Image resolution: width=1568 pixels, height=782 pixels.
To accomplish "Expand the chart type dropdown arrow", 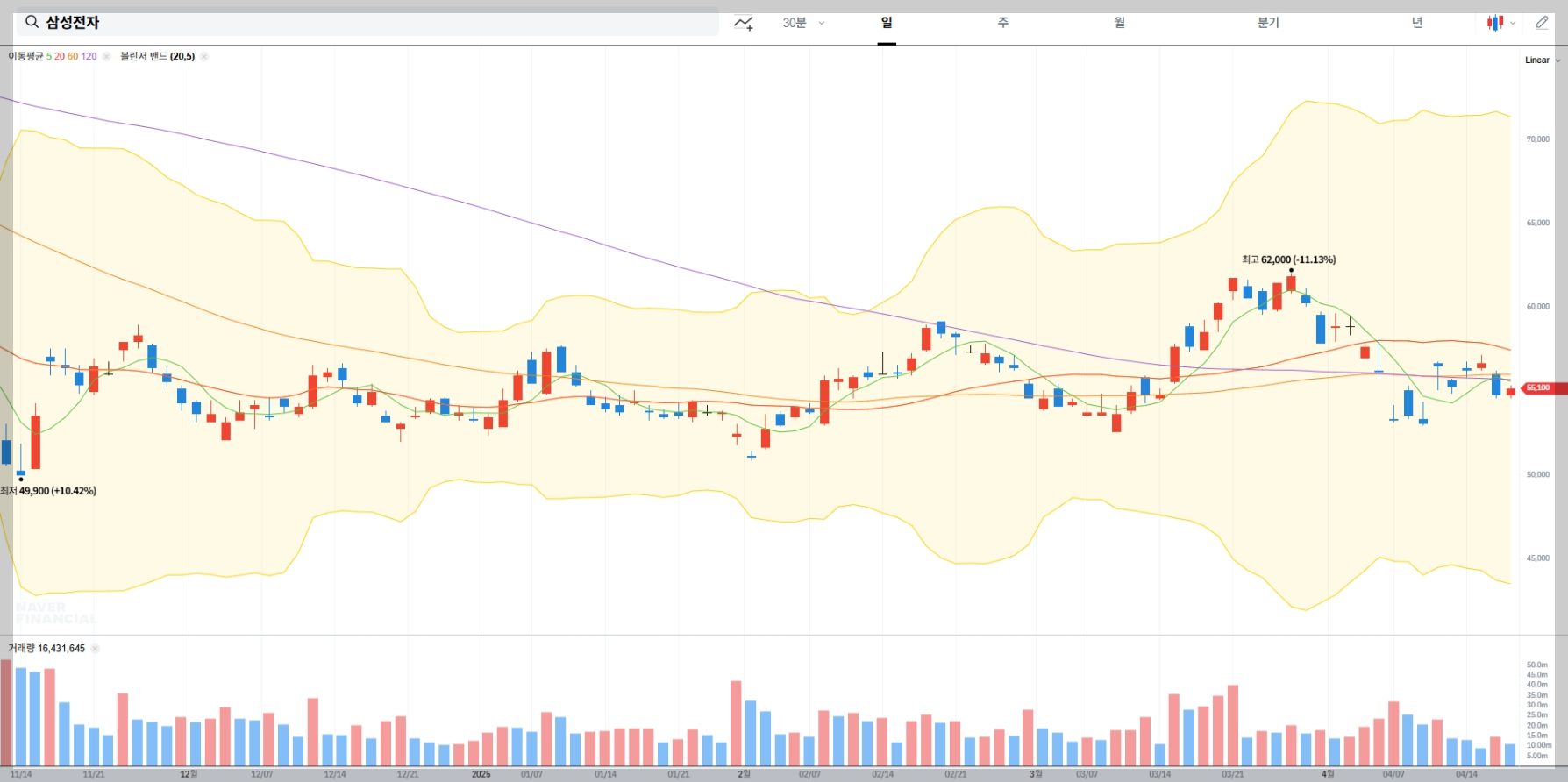I will [x=1513, y=24].
